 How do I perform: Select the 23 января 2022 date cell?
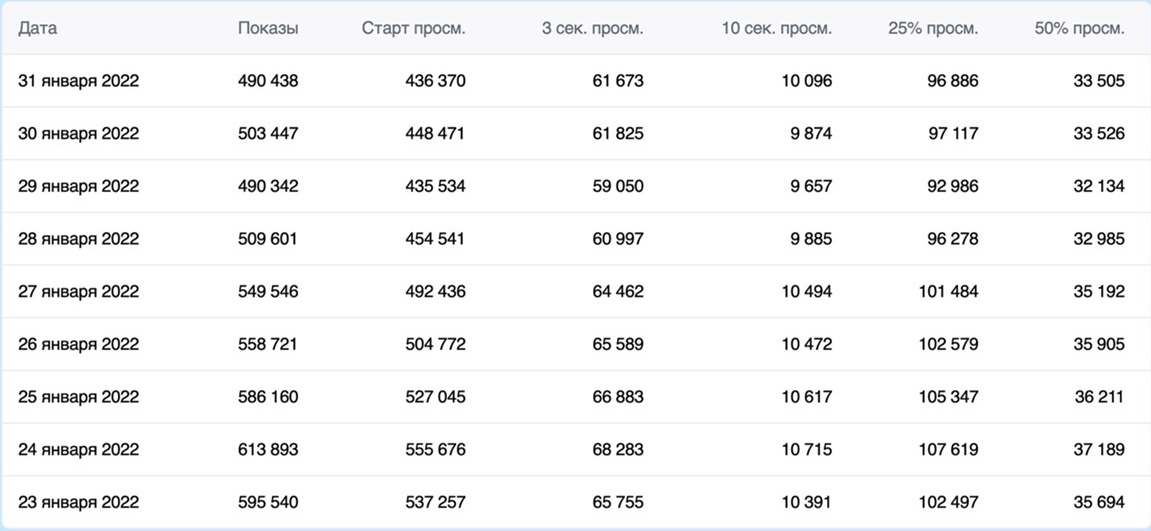(78, 502)
